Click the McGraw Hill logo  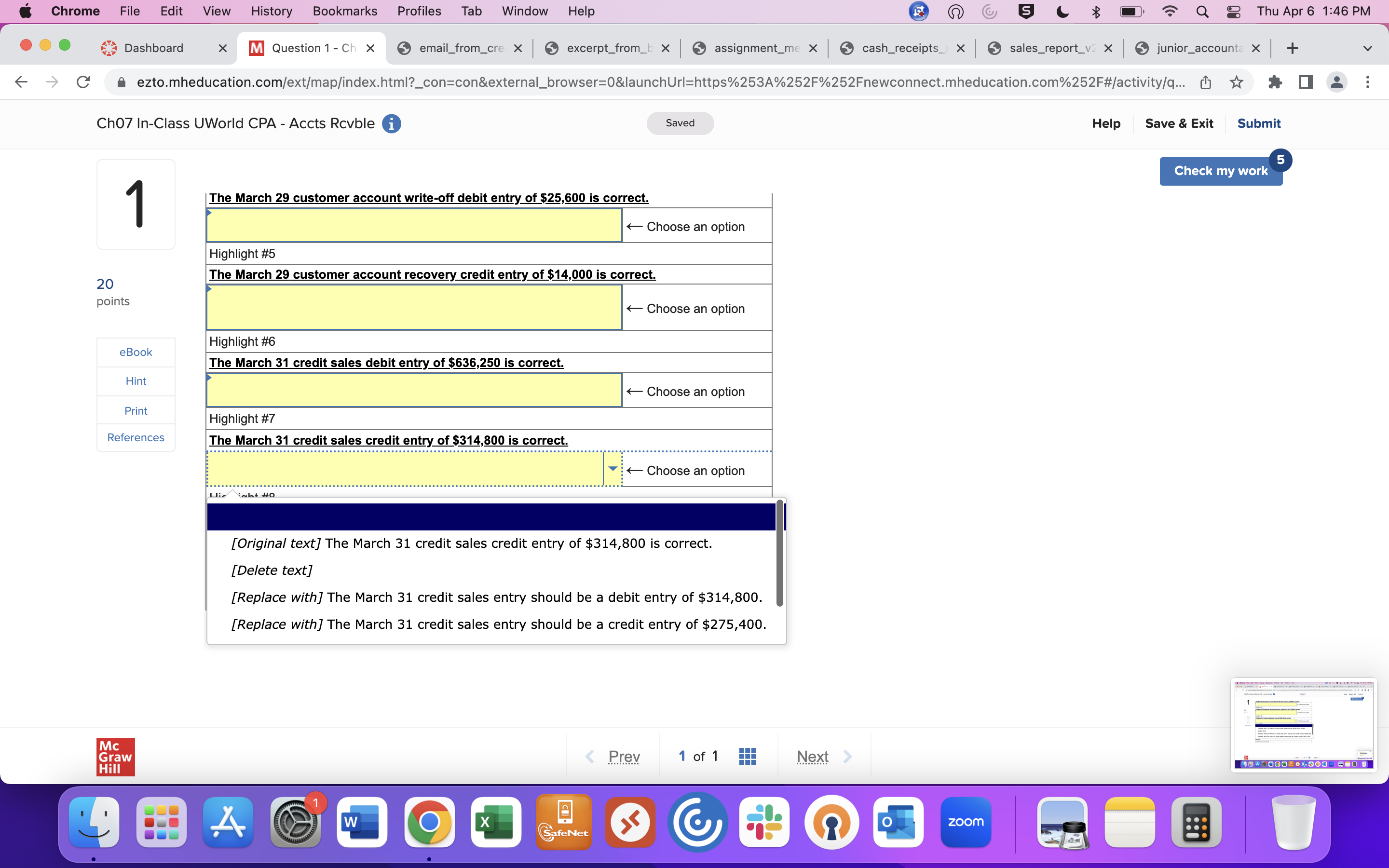[x=115, y=756]
